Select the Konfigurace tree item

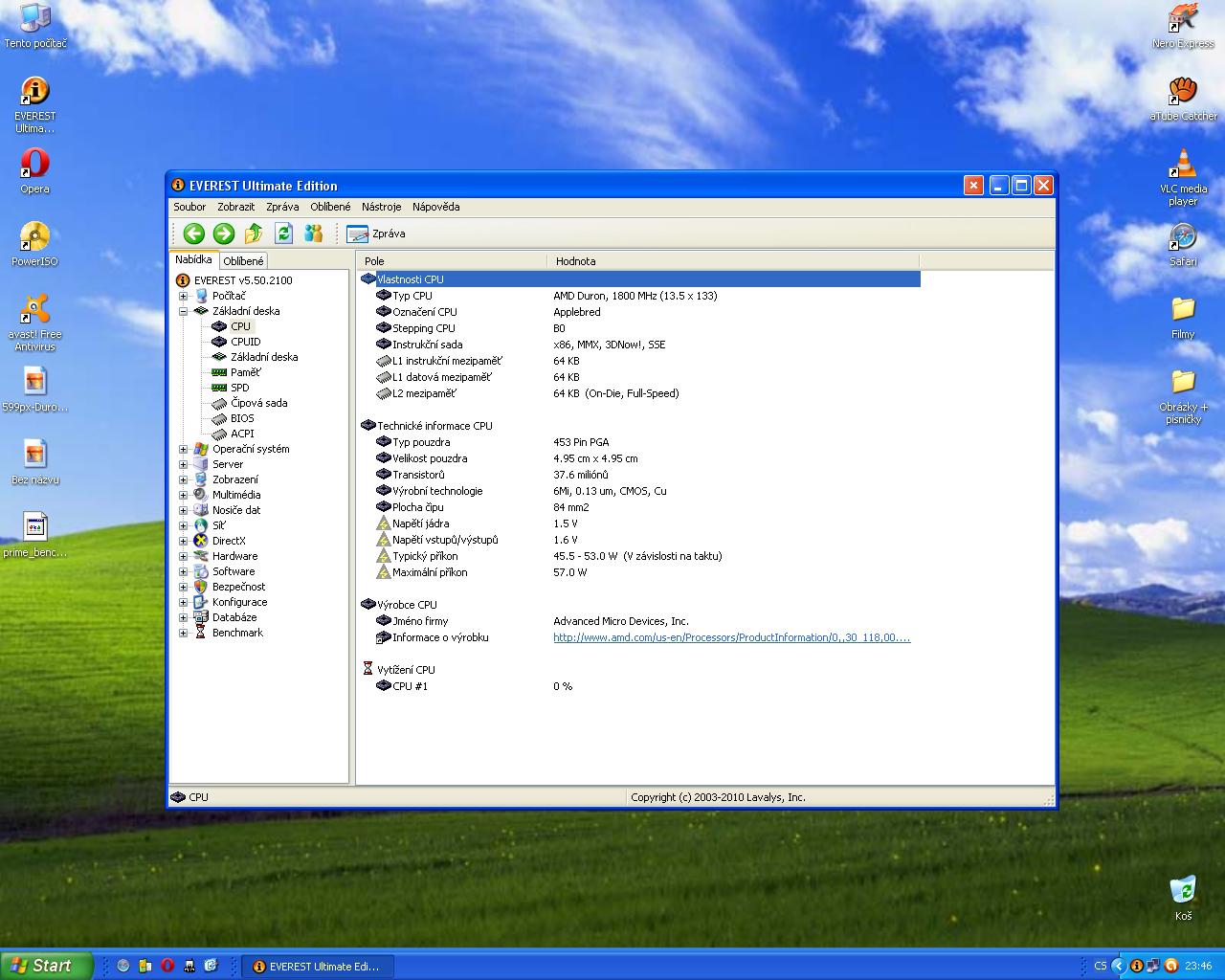239,602
